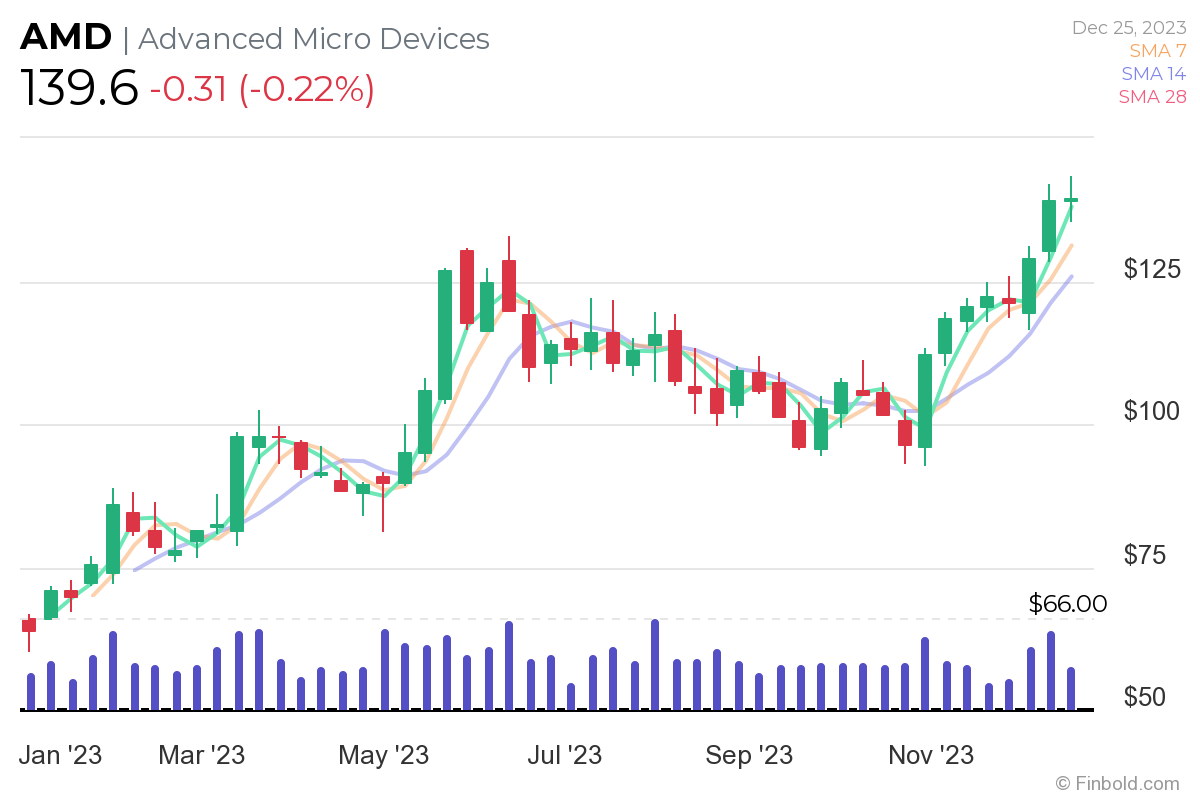
Task: Select the AMD ticker symbol
Action: [66, 37]
